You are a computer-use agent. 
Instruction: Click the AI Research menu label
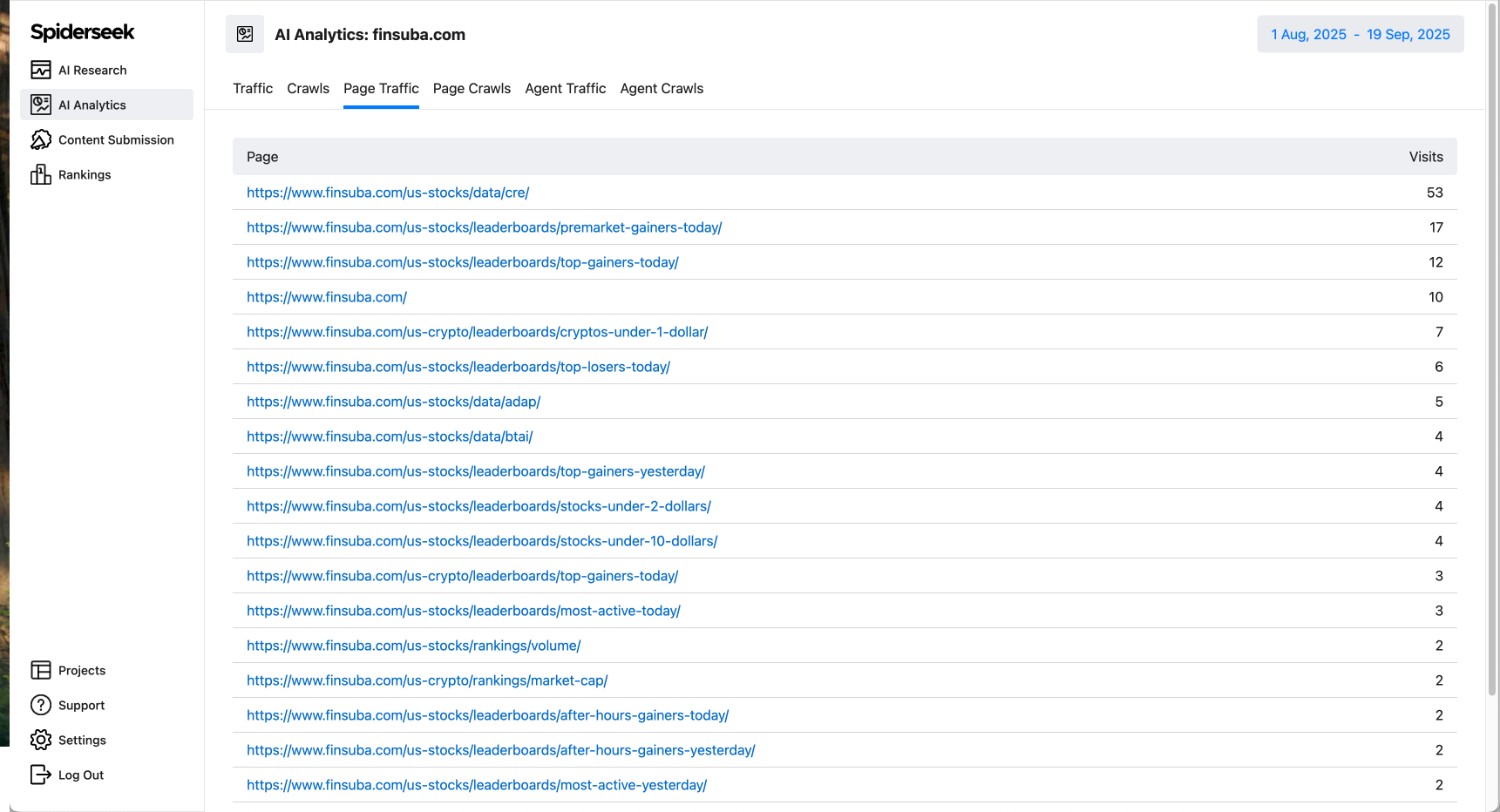tap(92, 70)
